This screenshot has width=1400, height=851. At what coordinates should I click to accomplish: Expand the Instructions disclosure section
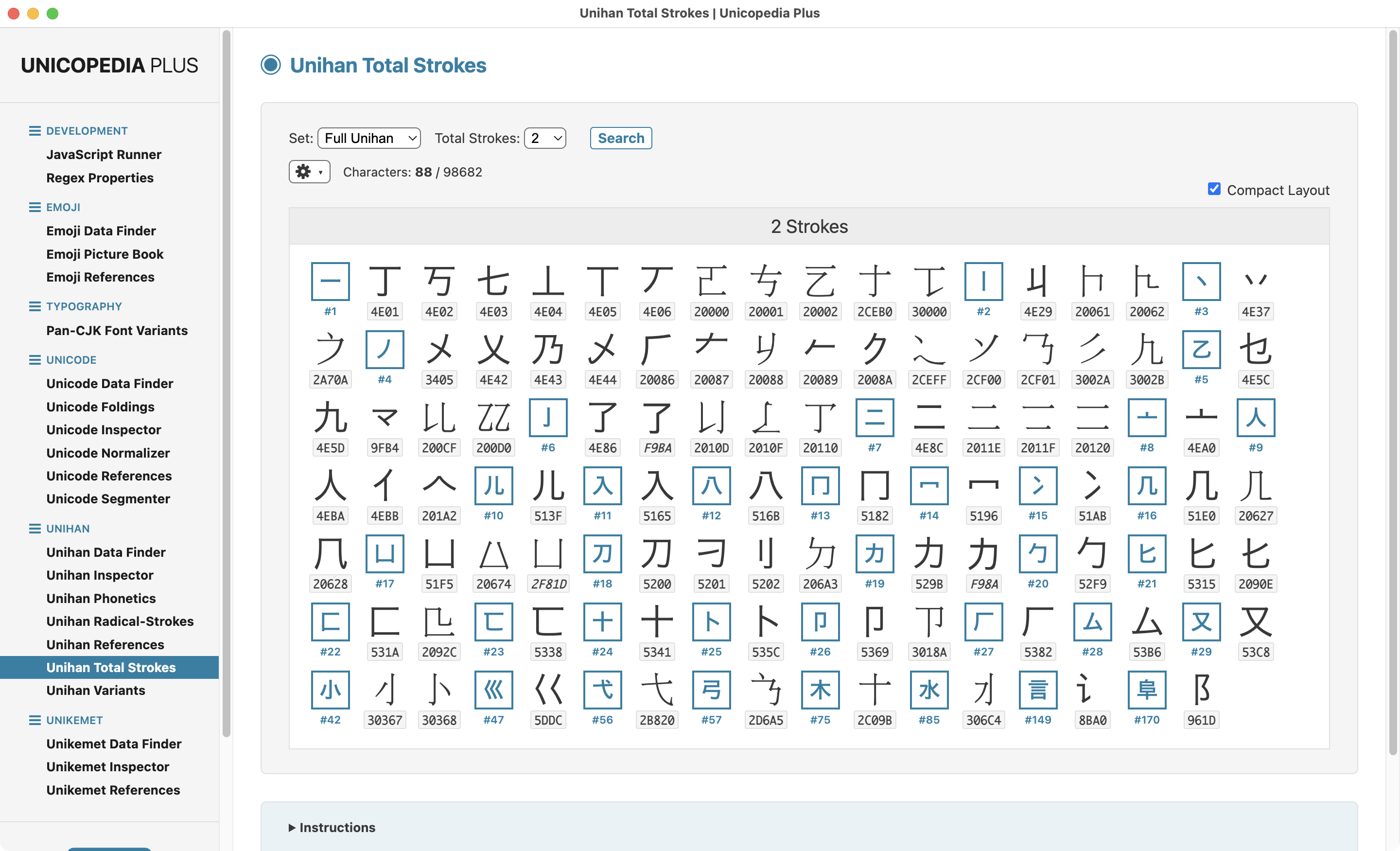click(x=332, y=827)
